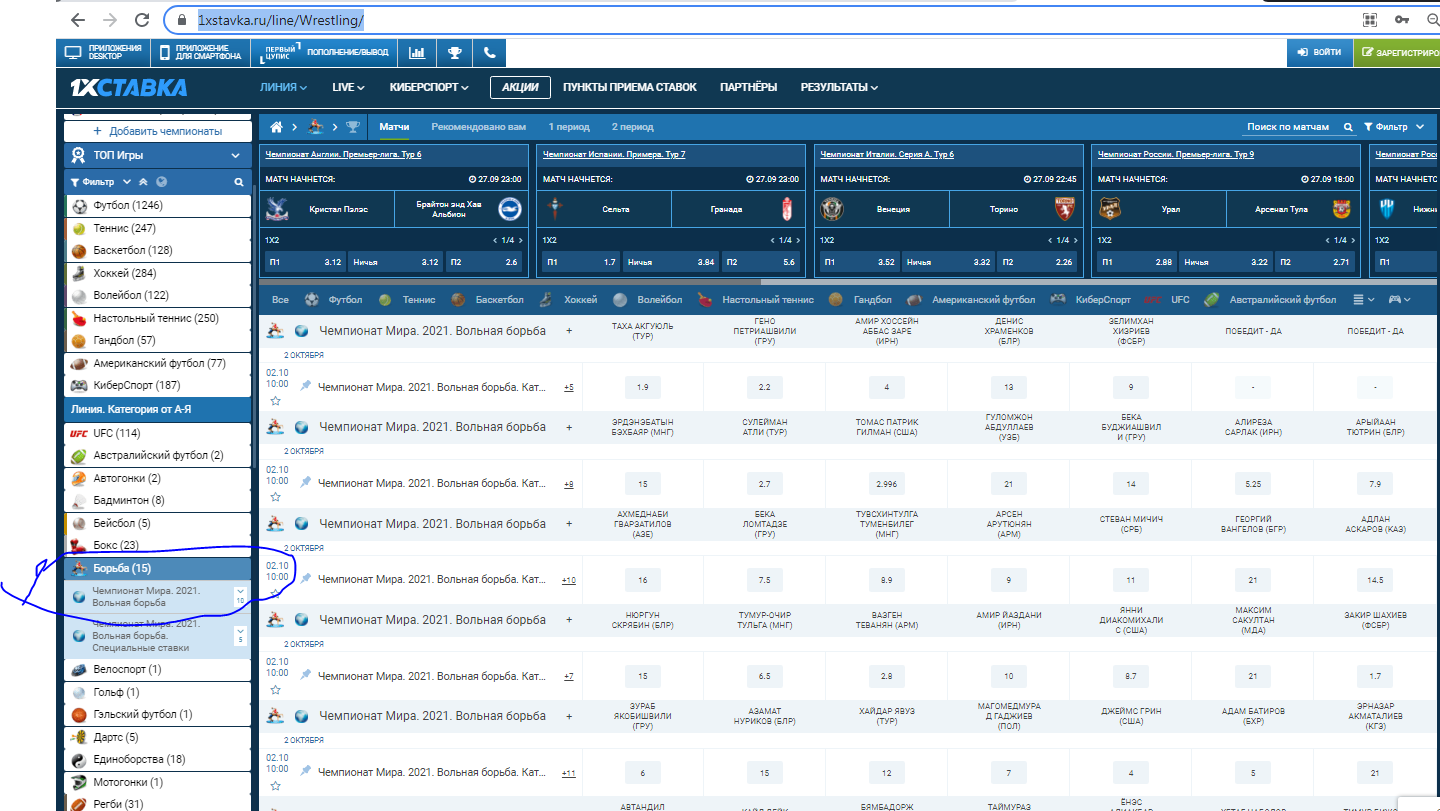Expand the РЕЗУЛЬТАТЫ menu
The image size is (1440, 811).
coord(839,87)
